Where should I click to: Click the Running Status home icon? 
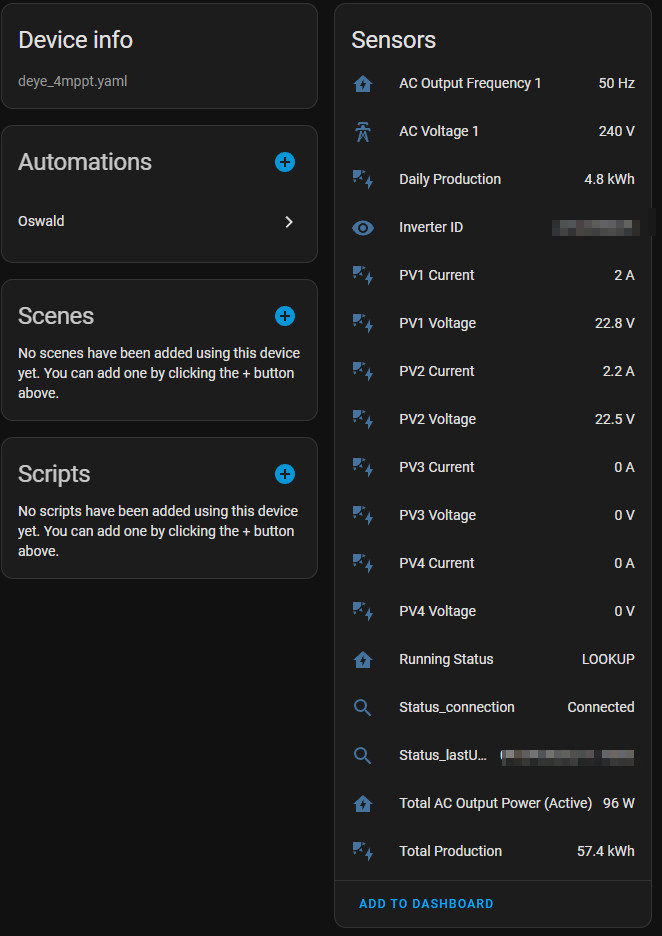(x=363, y=660)
